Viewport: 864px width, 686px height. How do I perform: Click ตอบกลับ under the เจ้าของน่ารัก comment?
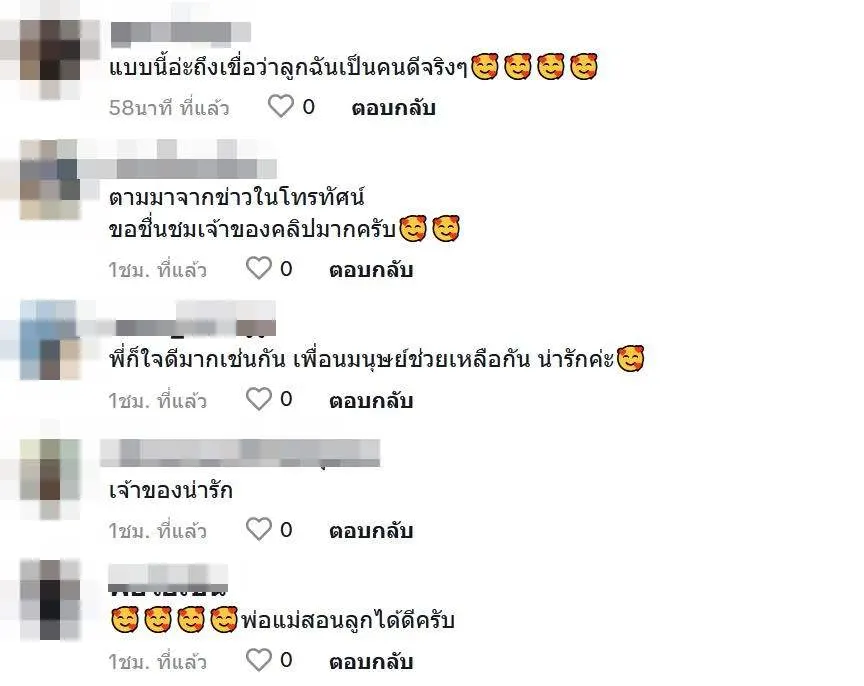(x=371, y=531)
